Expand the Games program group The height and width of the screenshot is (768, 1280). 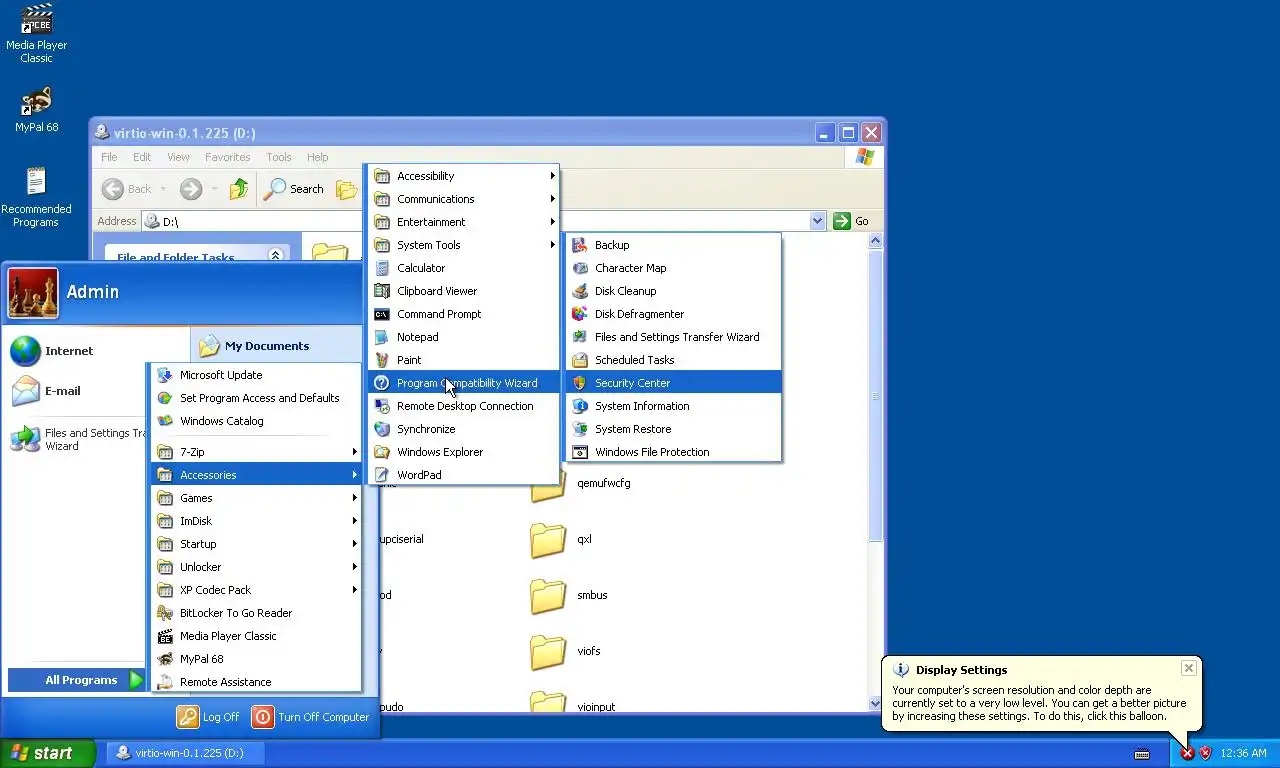tap(256, 498)
